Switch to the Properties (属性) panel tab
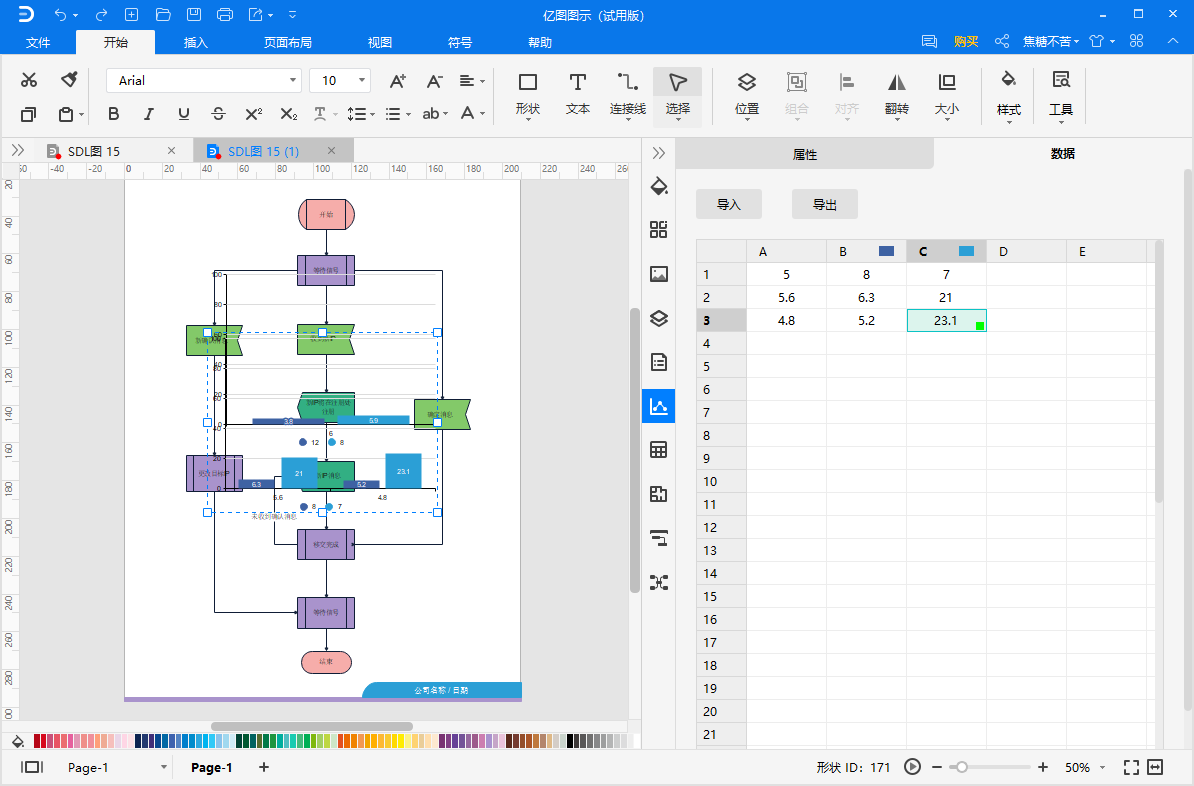Viewport: 1194px width, 786px height. 805,154
